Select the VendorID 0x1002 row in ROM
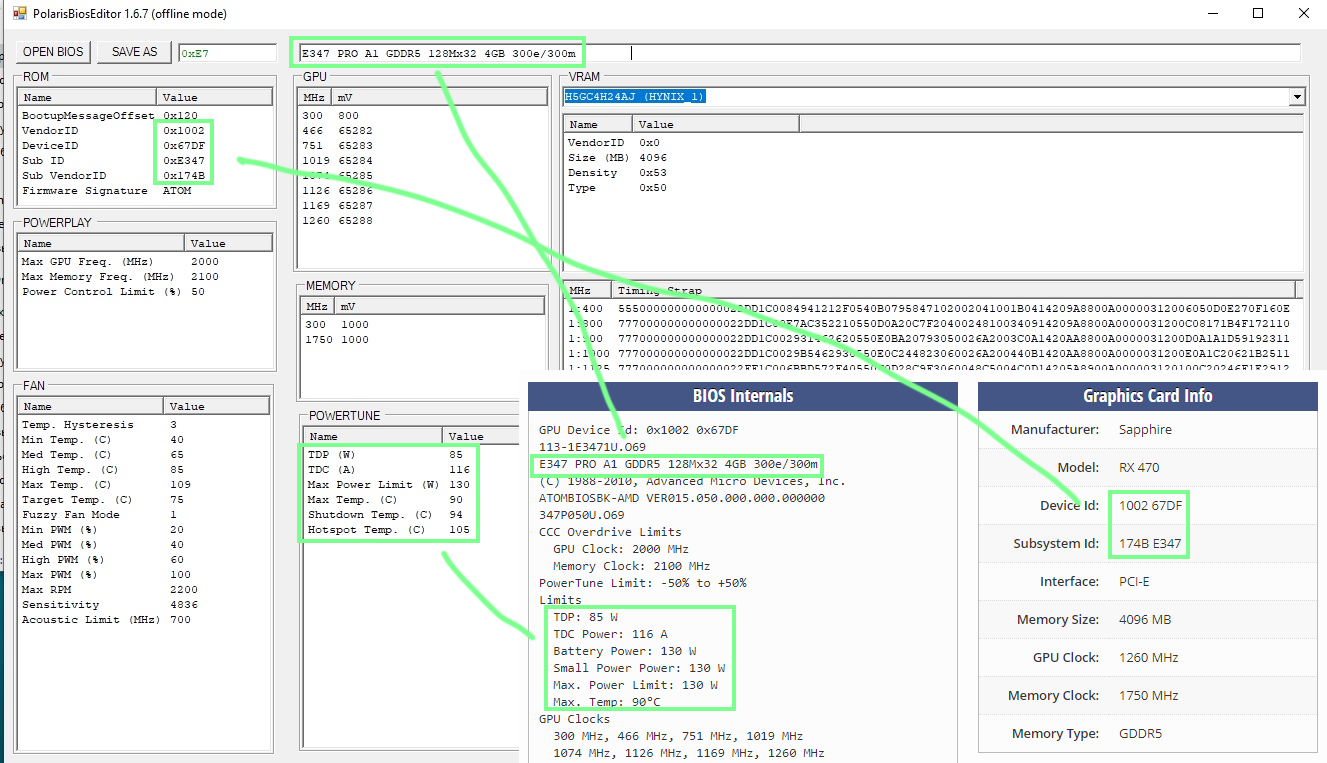The width and height of the screenshot is (1327, 763). click(x=145, y=131)
